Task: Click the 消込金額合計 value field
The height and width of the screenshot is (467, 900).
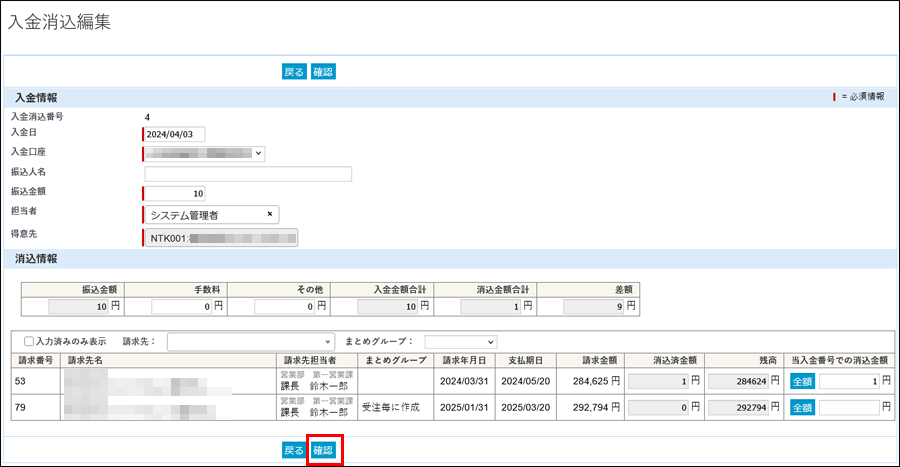Action: point(491,307)
